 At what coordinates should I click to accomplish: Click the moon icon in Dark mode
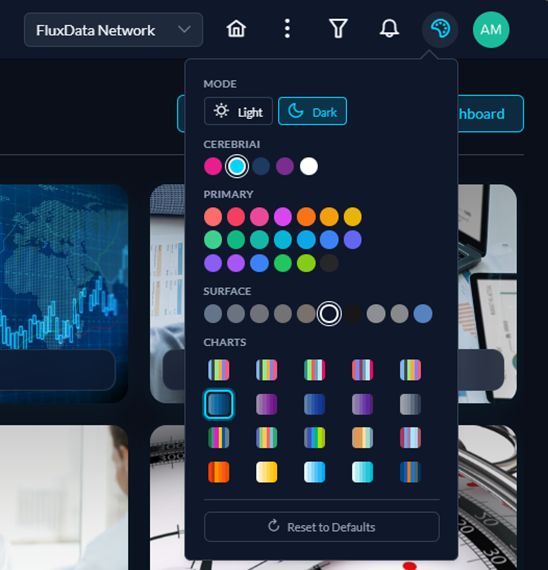tap(296, 111)
